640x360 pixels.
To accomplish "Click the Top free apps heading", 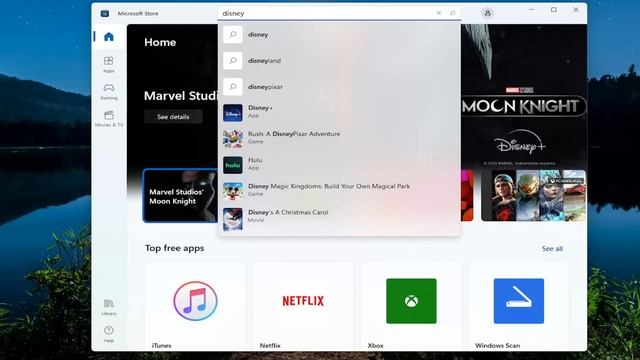I will 175,248.
